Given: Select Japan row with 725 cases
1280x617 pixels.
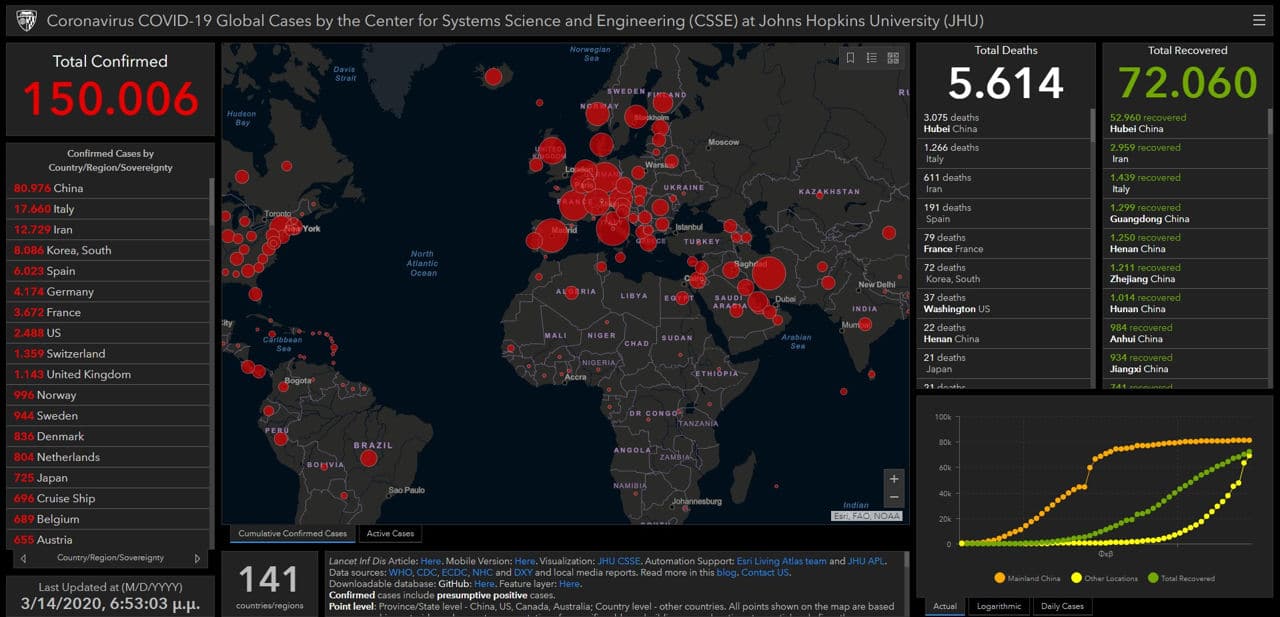Looking at the screenshot, I should (x=108, y=478).
